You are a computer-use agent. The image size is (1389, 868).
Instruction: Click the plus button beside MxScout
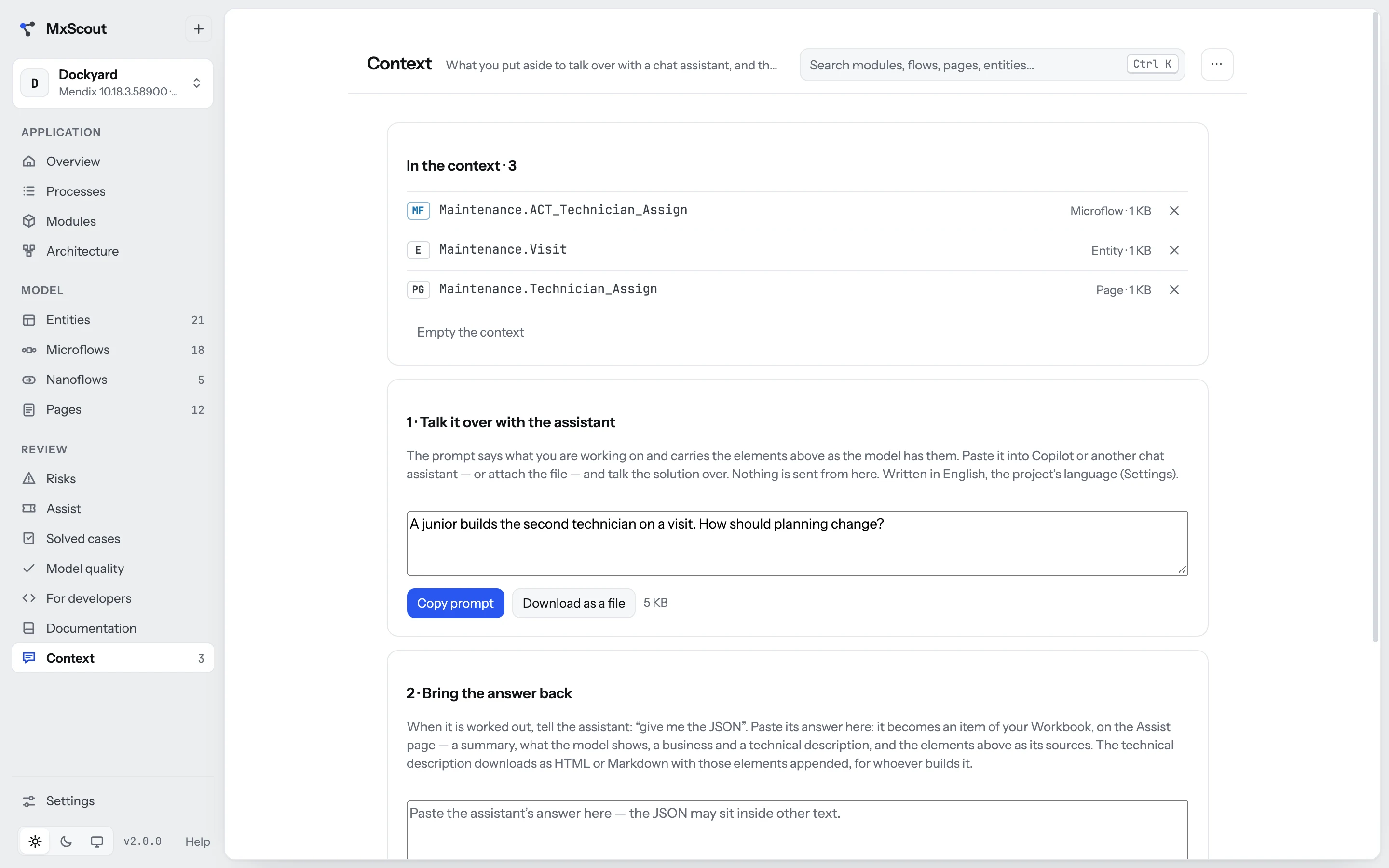[x=199, y=29]
